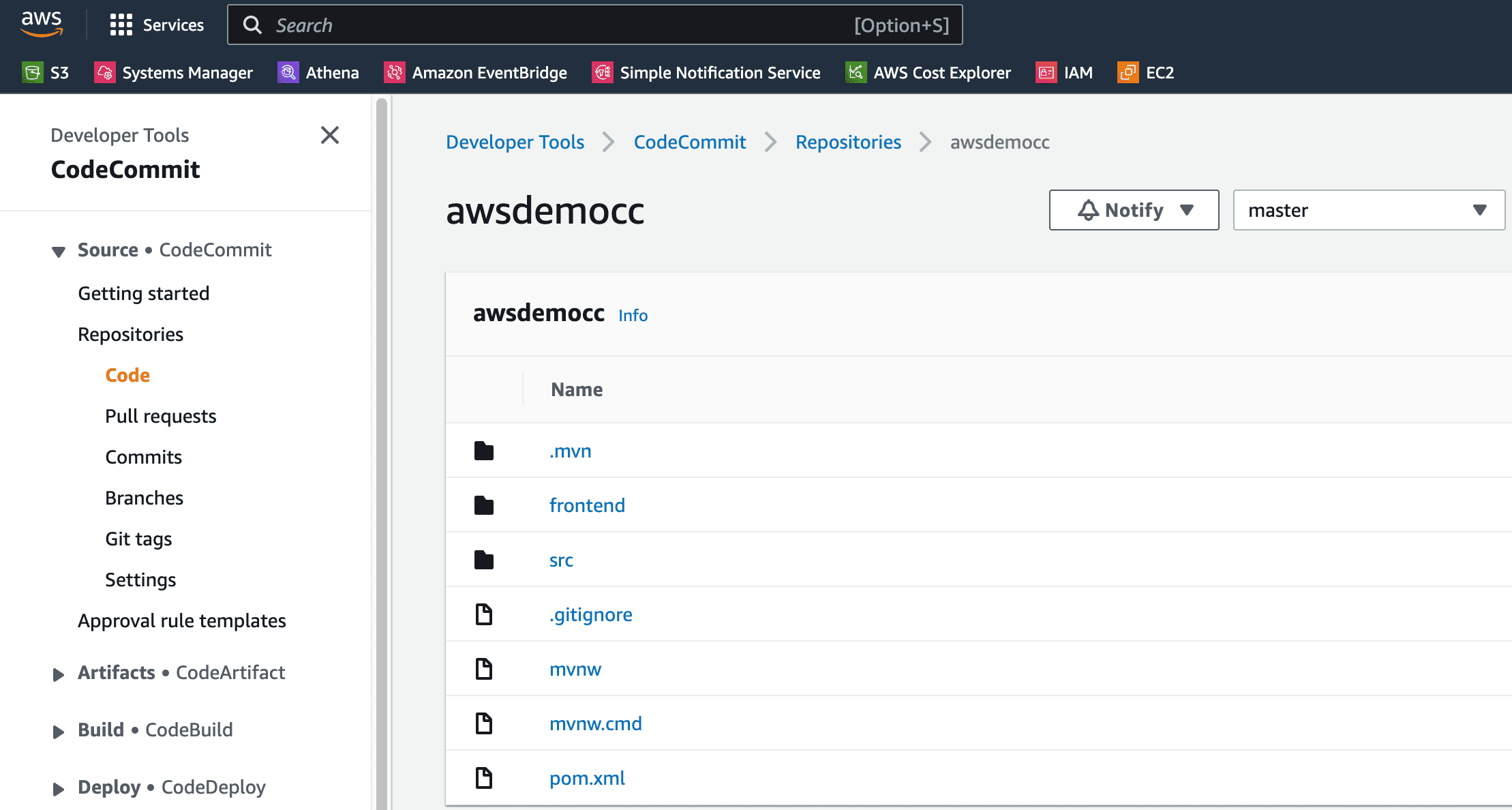Click the Systems Manager icon
Viewport: 1512px width, 810px height.
pos(104,72)
